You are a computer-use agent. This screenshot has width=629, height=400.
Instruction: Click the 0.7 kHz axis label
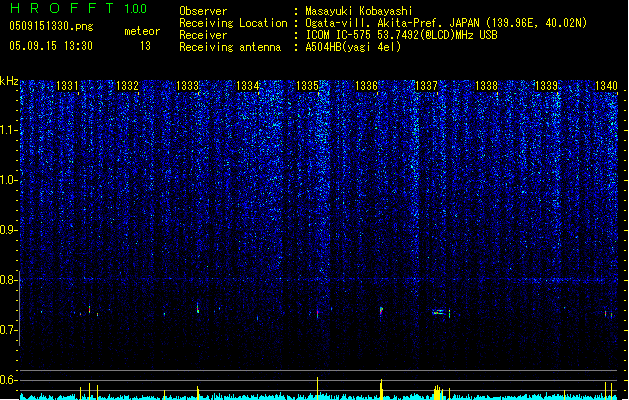pyautogui.click(x=8, y=330)
